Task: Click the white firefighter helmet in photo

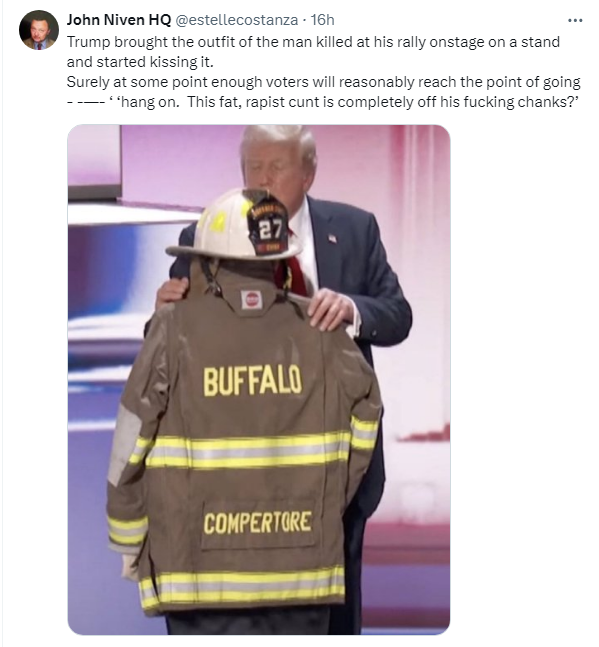Action: (x=233, y=225)
